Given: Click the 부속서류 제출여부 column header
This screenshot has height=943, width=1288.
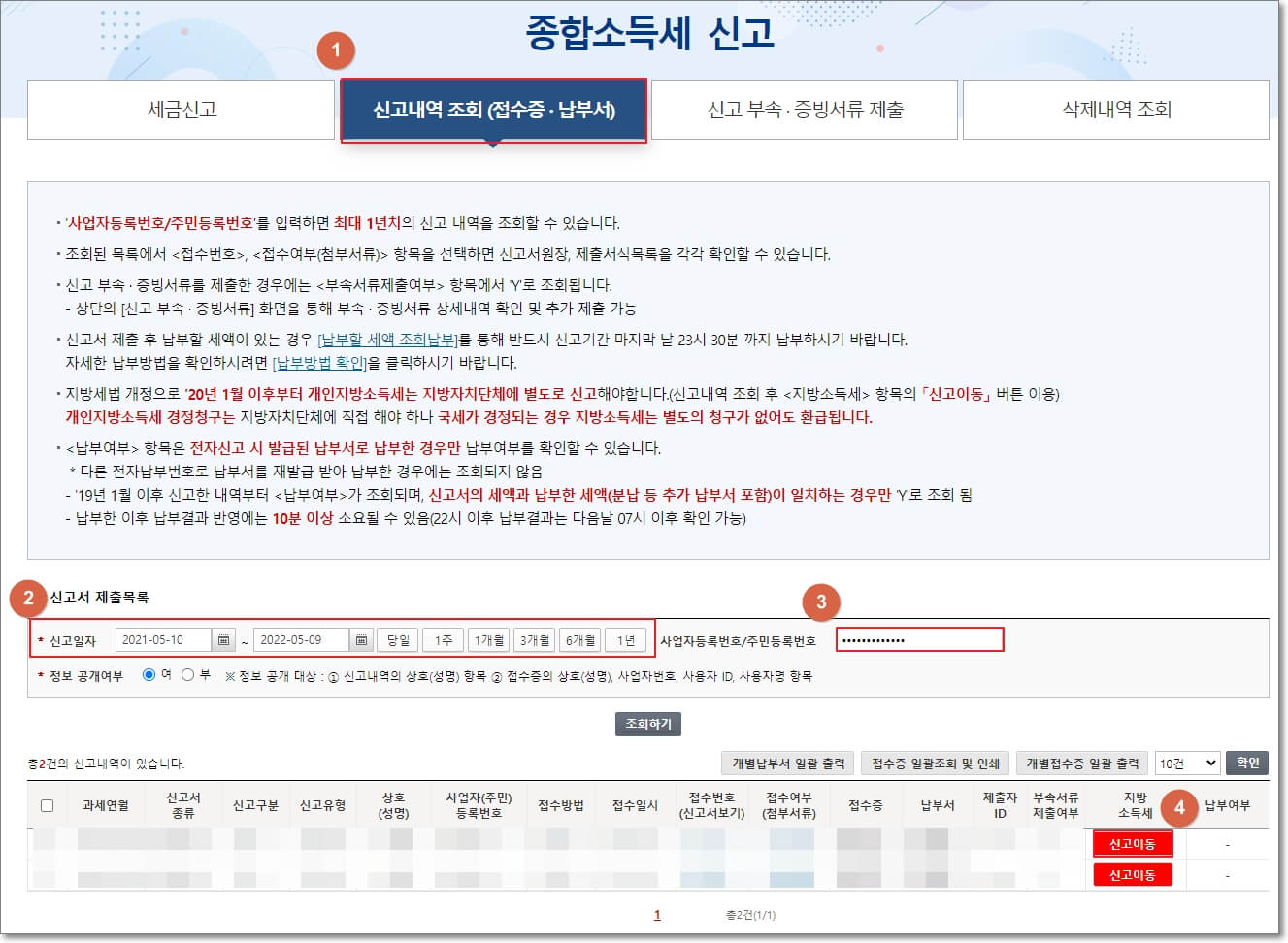Looking at the screenshot, I should coord(1055,805).
